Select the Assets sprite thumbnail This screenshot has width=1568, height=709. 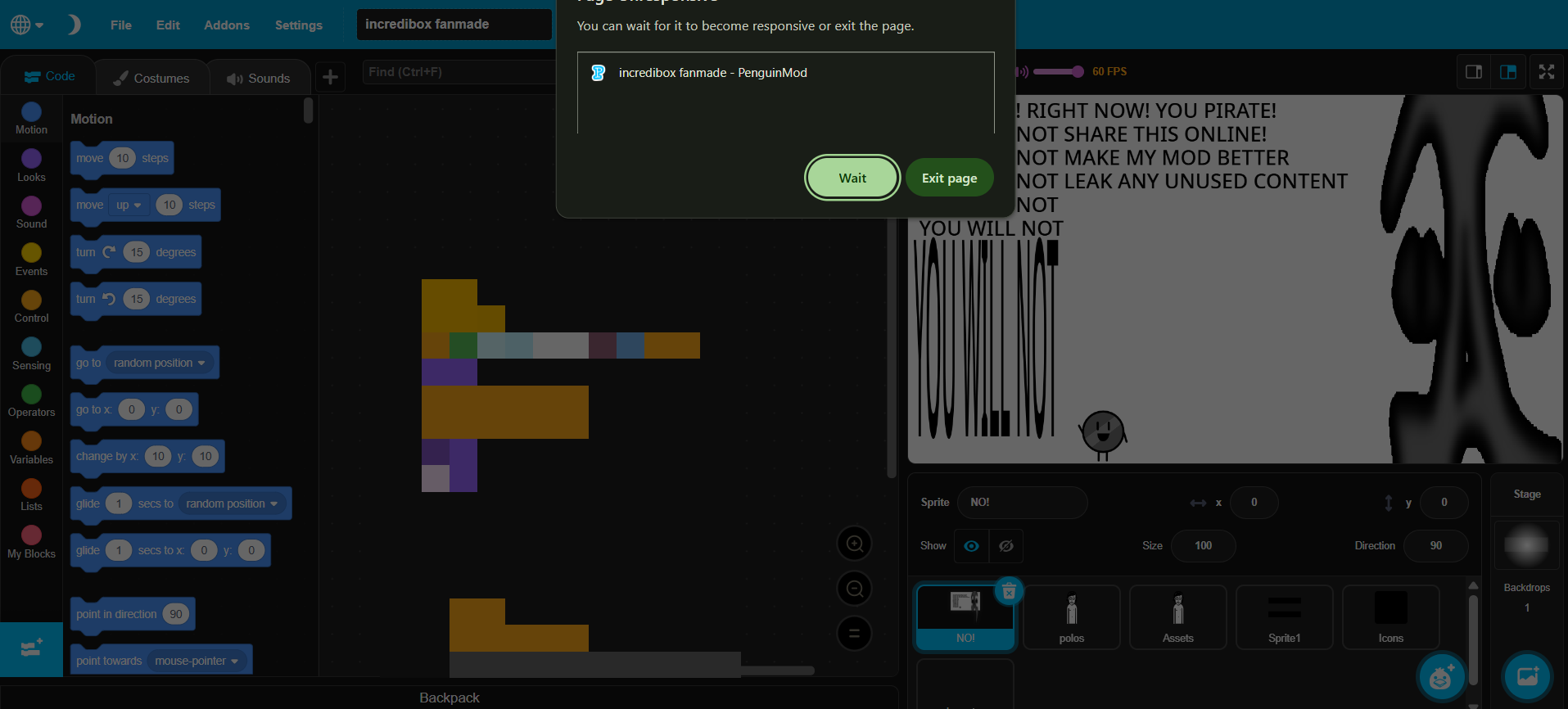pos(1178,617)
